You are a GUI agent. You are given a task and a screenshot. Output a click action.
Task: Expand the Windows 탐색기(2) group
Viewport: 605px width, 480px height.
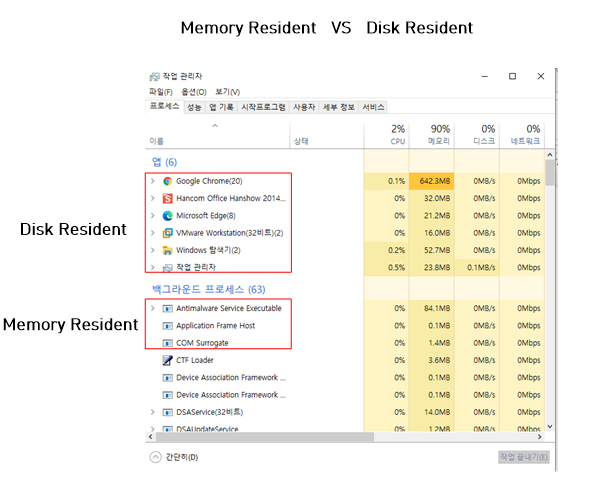click(x=152, y=250)
